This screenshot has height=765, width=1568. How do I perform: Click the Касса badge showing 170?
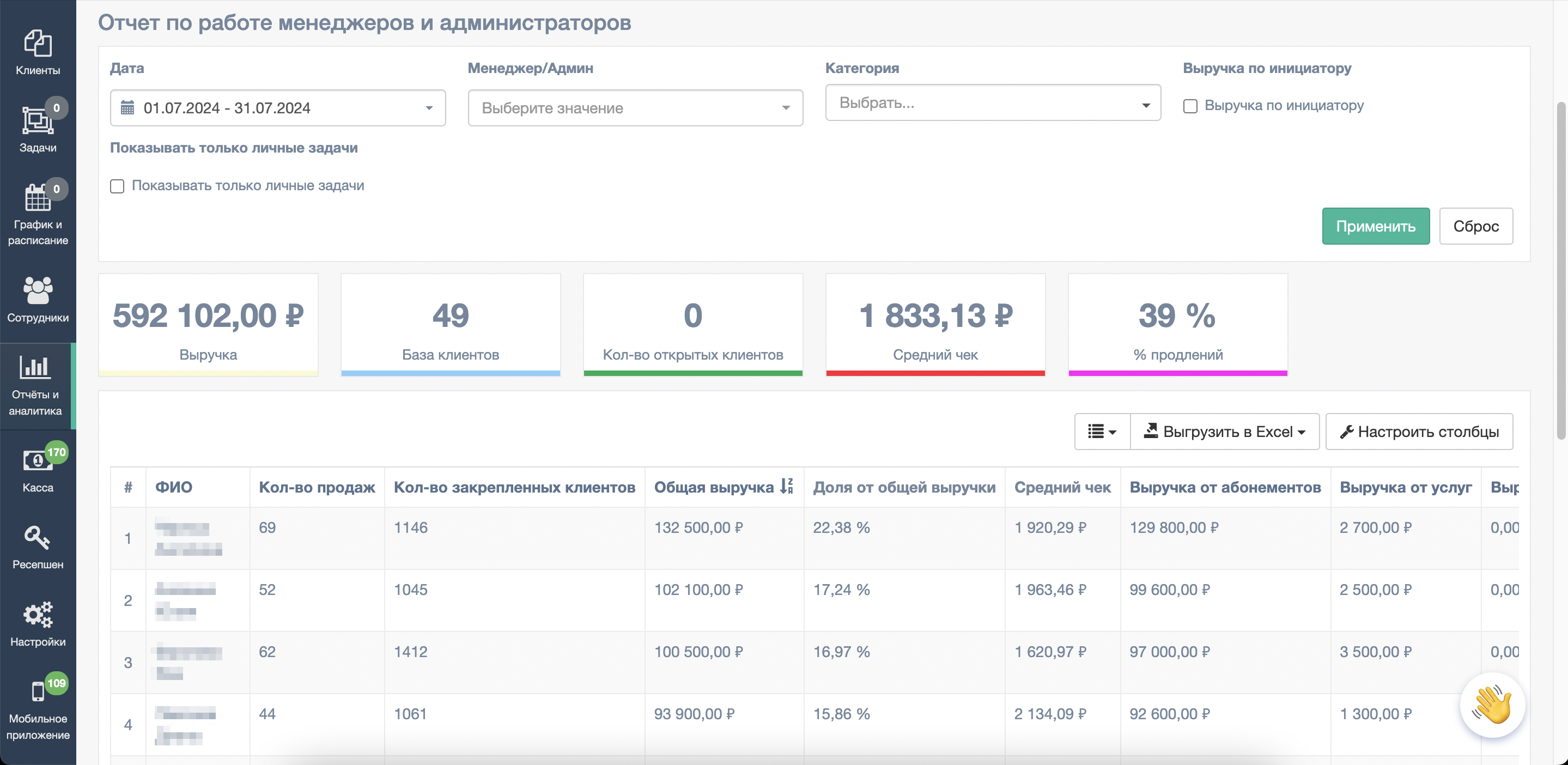coord(57,452)
